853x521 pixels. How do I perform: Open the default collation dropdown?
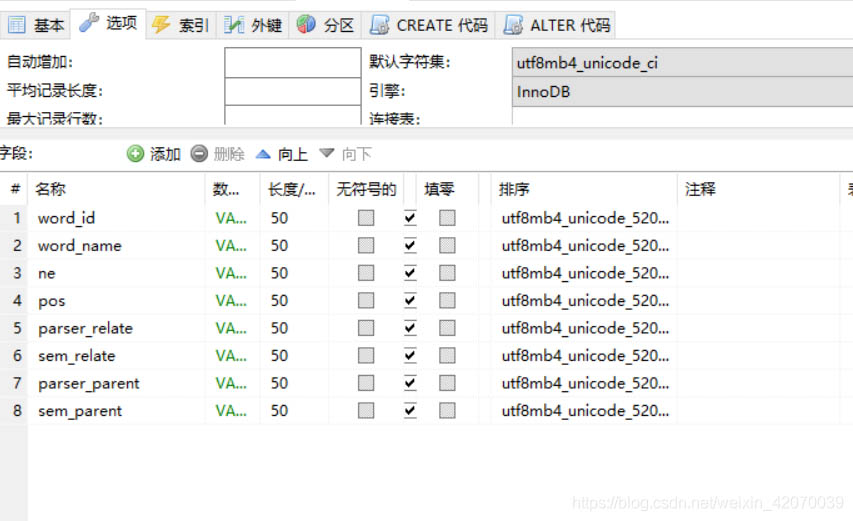(x=682, y=63)
